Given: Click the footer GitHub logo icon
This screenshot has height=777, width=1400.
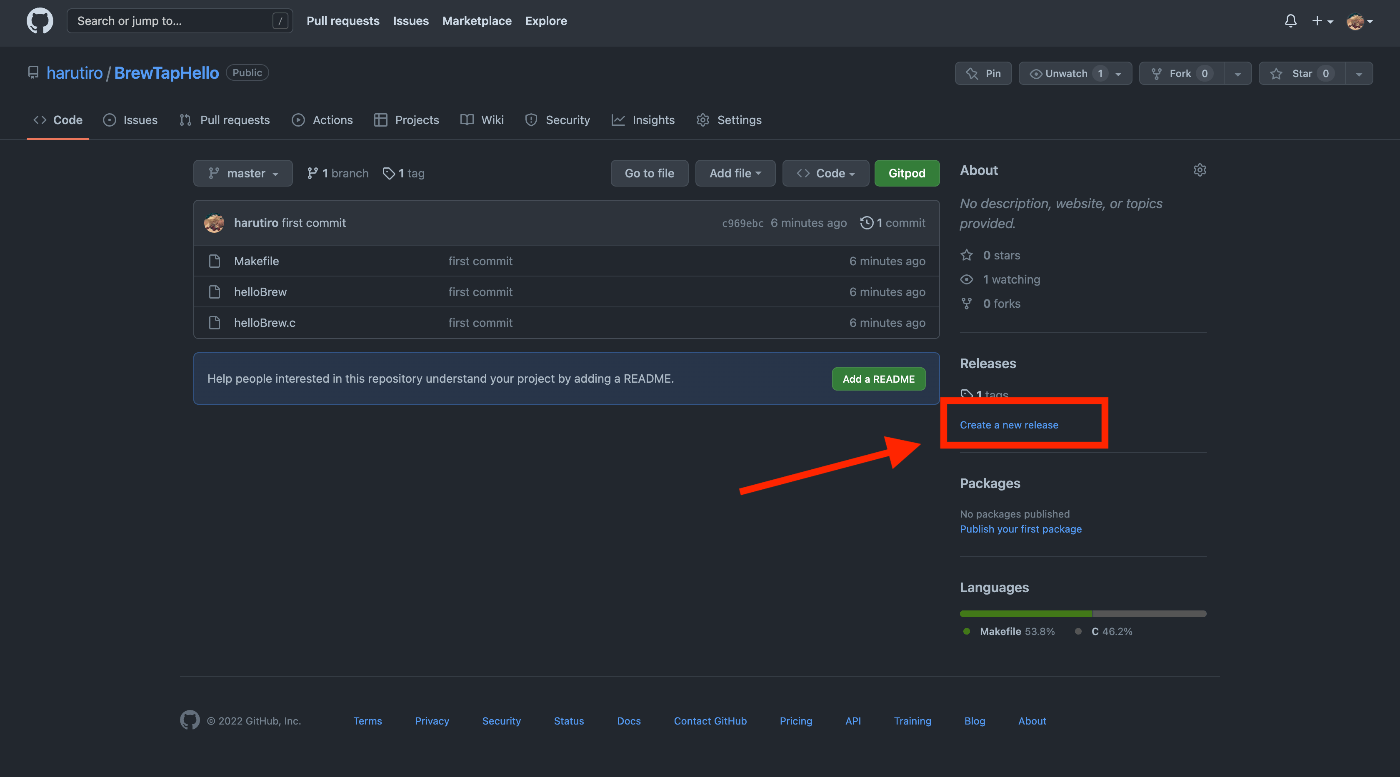Looking at the screenshot, I should coord(190,720).
